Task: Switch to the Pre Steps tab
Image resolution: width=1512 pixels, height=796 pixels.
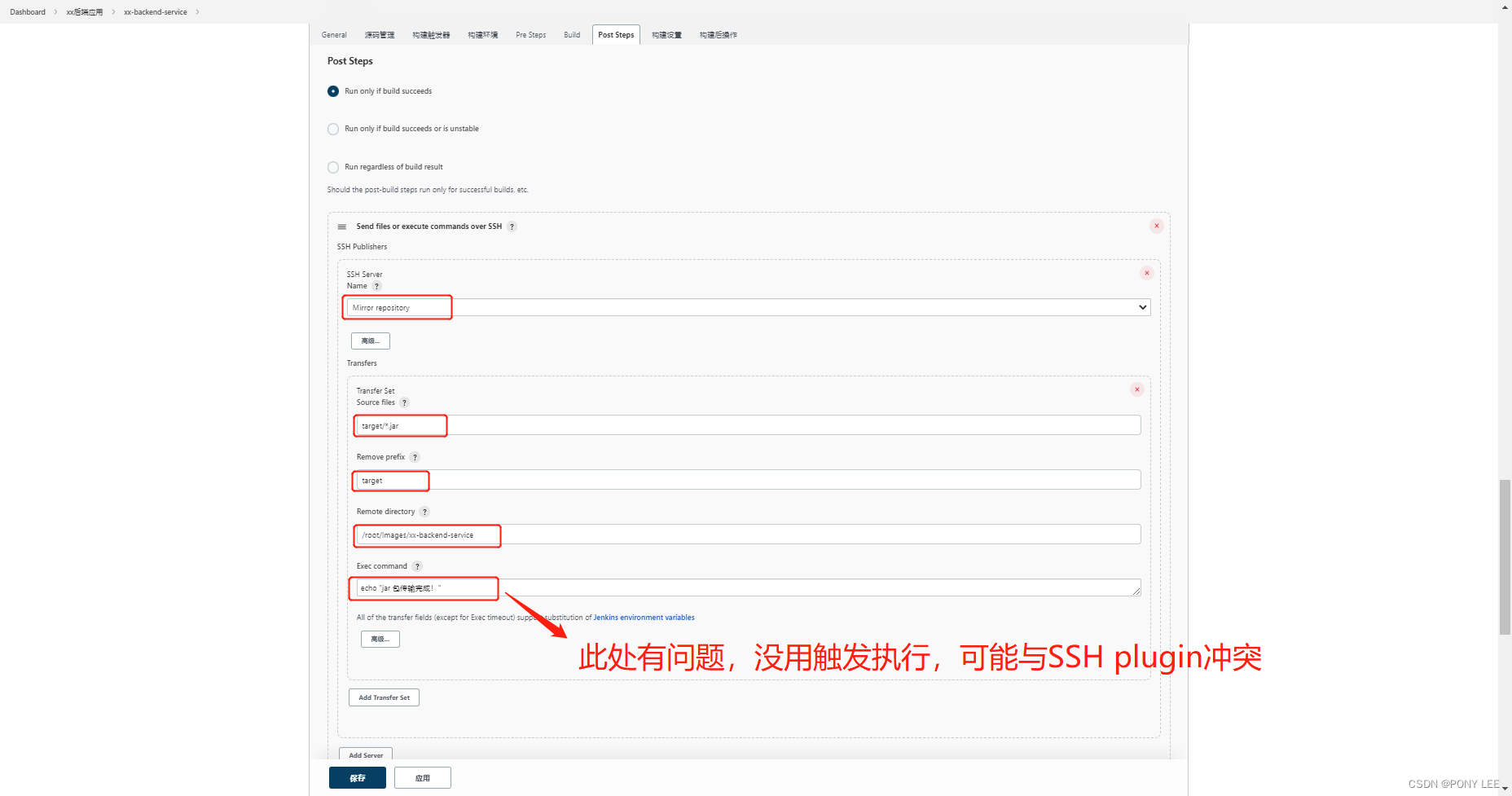Action: pyautogui.click(x=531, y=35)
